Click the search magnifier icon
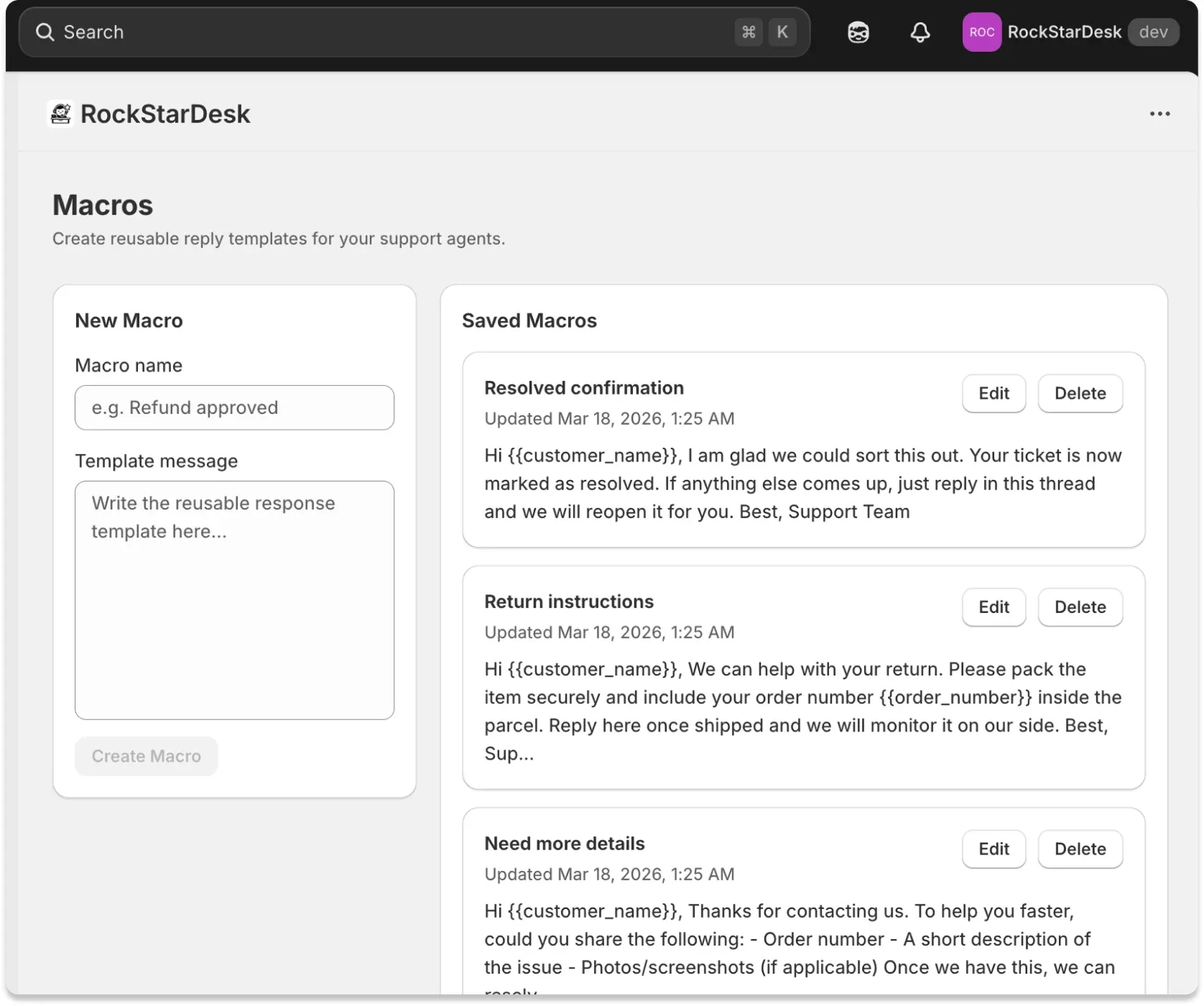This screenshot has height=1006, width=1204. (x=45, y=32)
